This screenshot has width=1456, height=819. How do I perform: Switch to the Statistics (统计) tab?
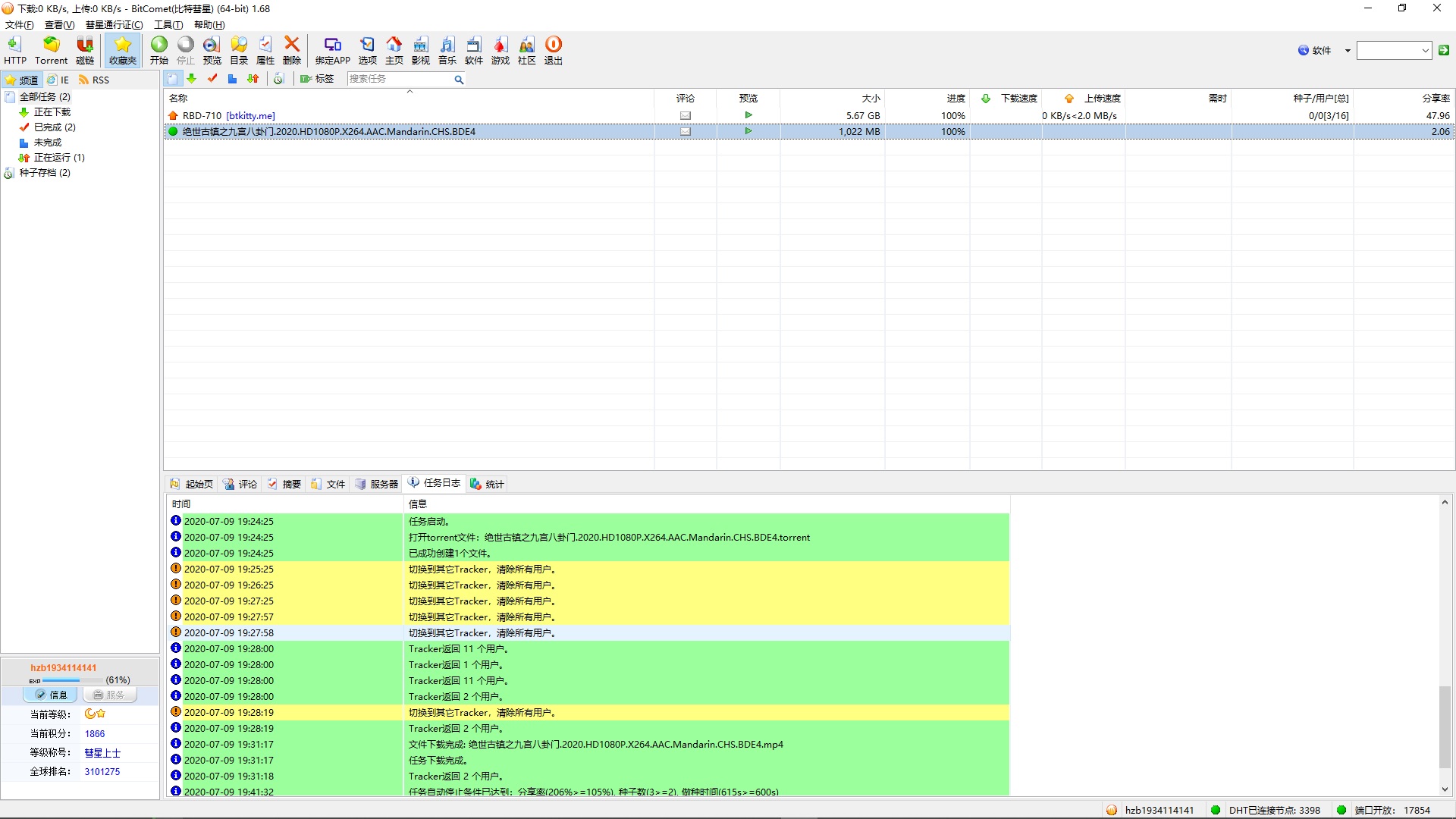(487, 484)
